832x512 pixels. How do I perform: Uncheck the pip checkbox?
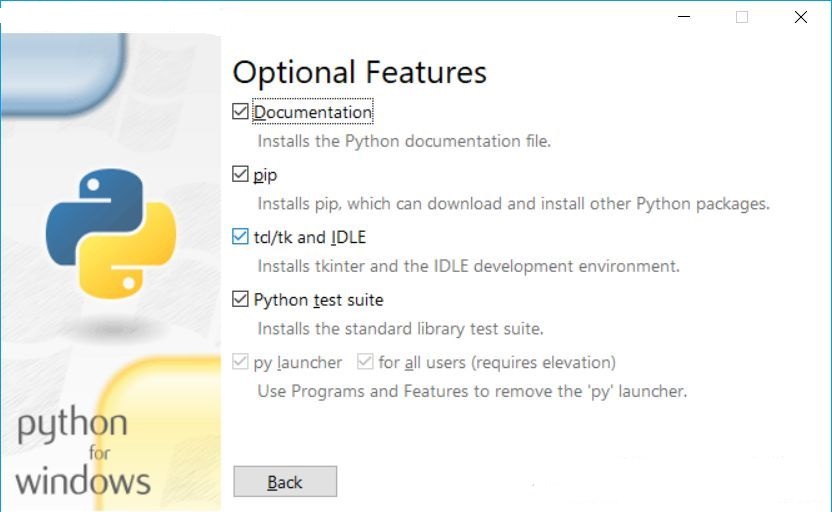tap(240, 174)
